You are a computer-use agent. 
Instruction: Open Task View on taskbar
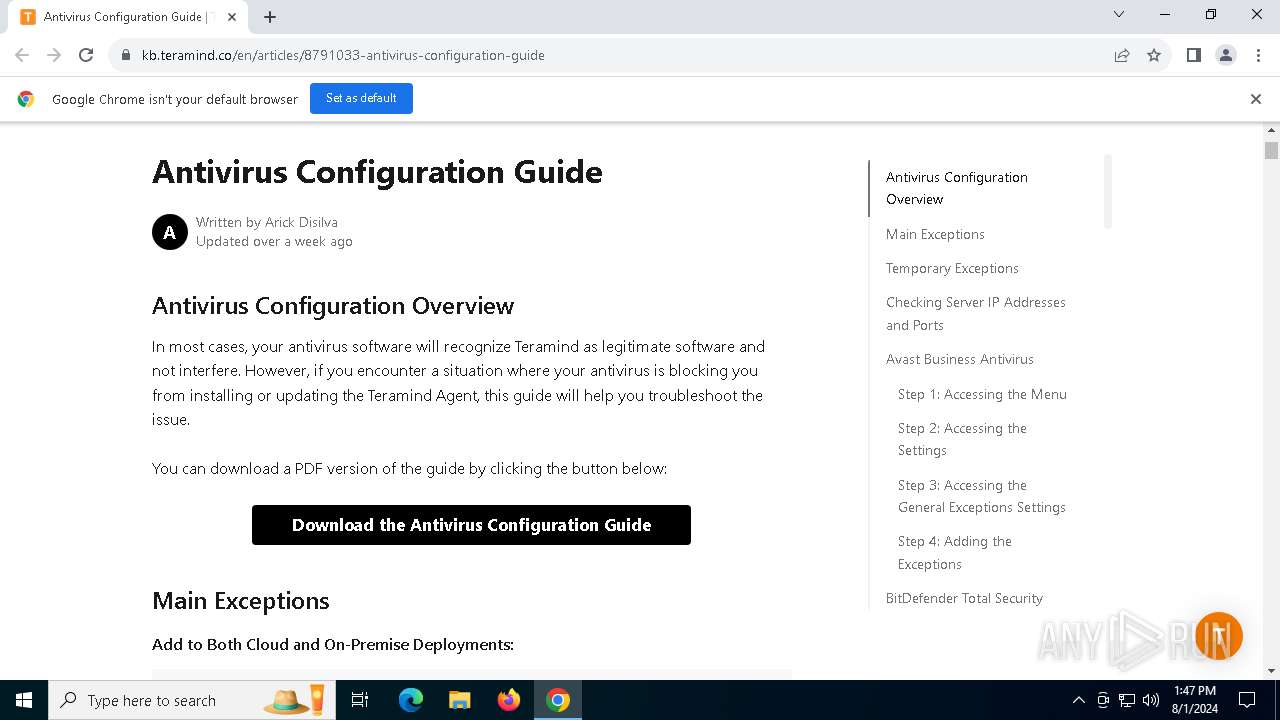click(360, 700)
